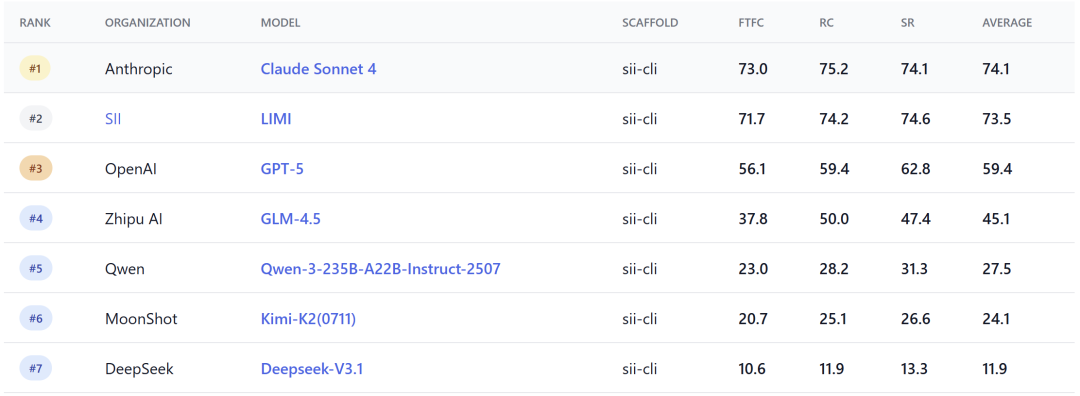Open the Kimi-K2(0711) model link
The image size is (1080, 396).
[308, 319]
